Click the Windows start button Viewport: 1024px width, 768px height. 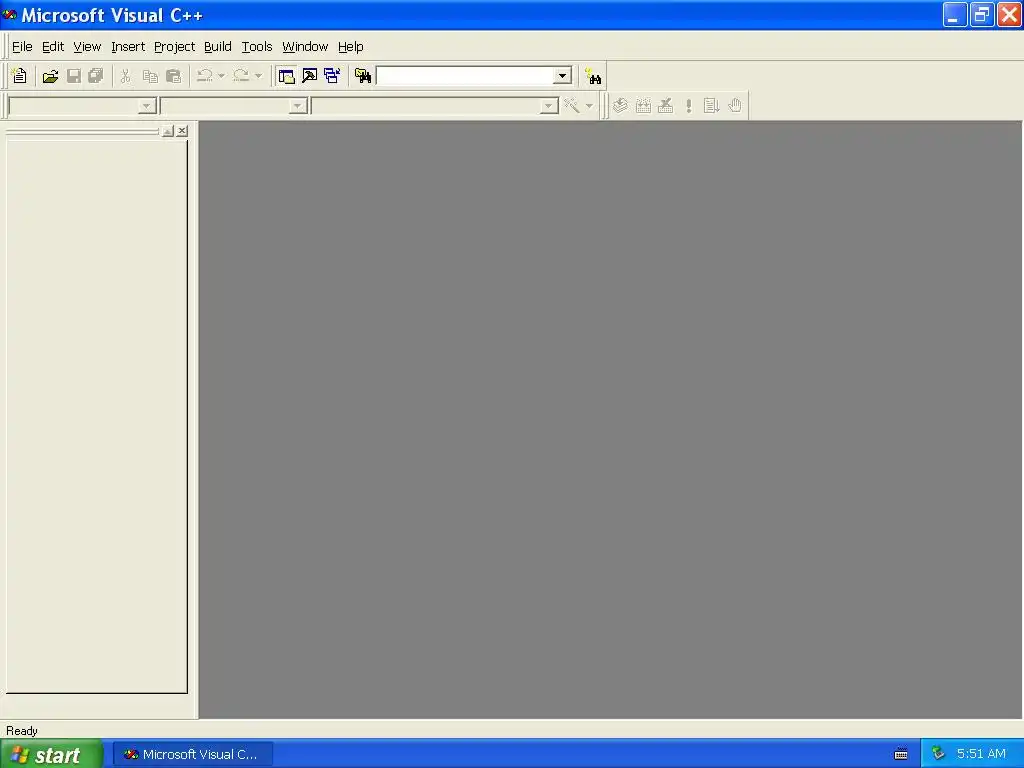51,754
